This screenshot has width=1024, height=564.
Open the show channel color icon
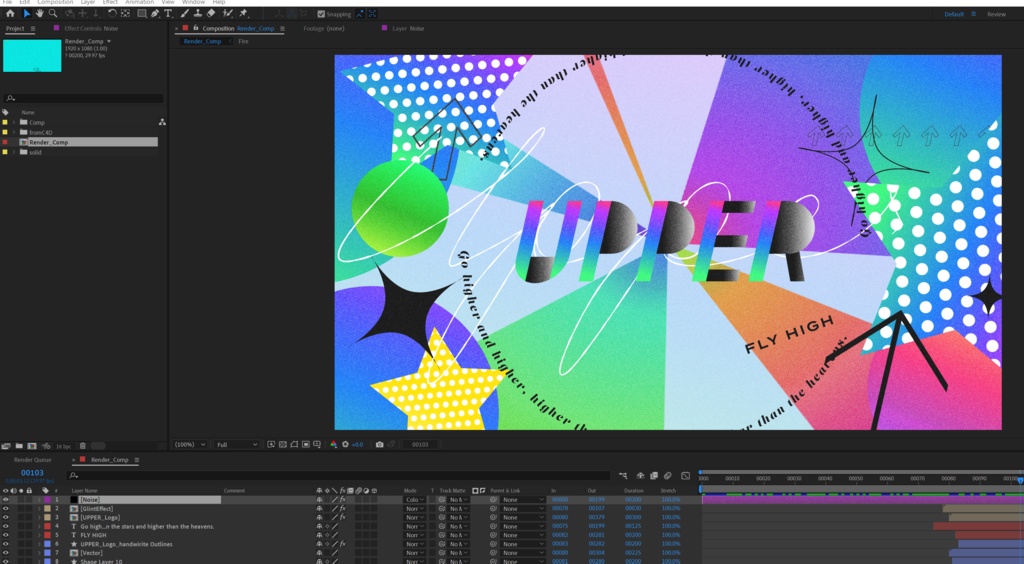click(x=334, y=445)
